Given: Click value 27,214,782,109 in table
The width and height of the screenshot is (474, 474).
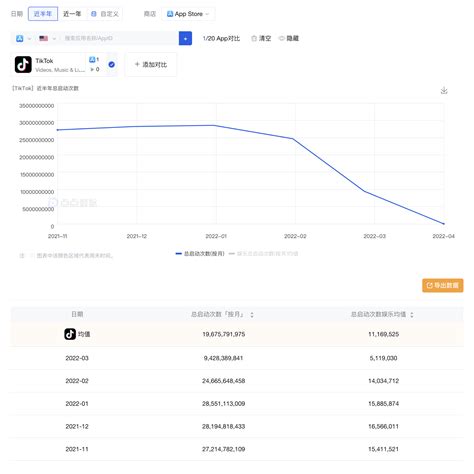Looking at the screenshot, I should [224, 449].
